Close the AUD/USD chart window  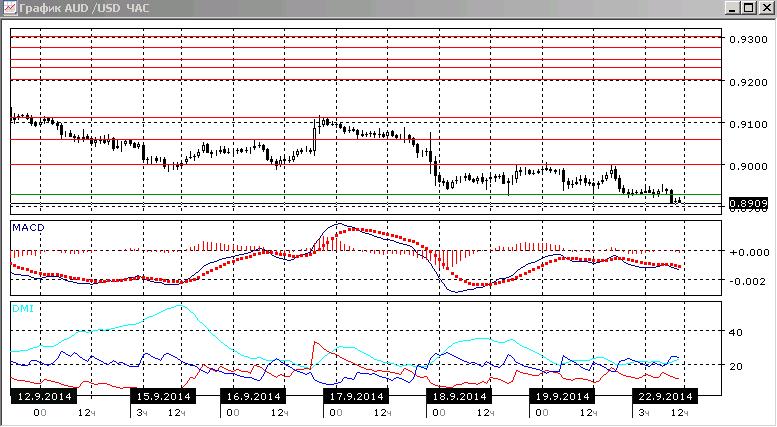[766, 8]
